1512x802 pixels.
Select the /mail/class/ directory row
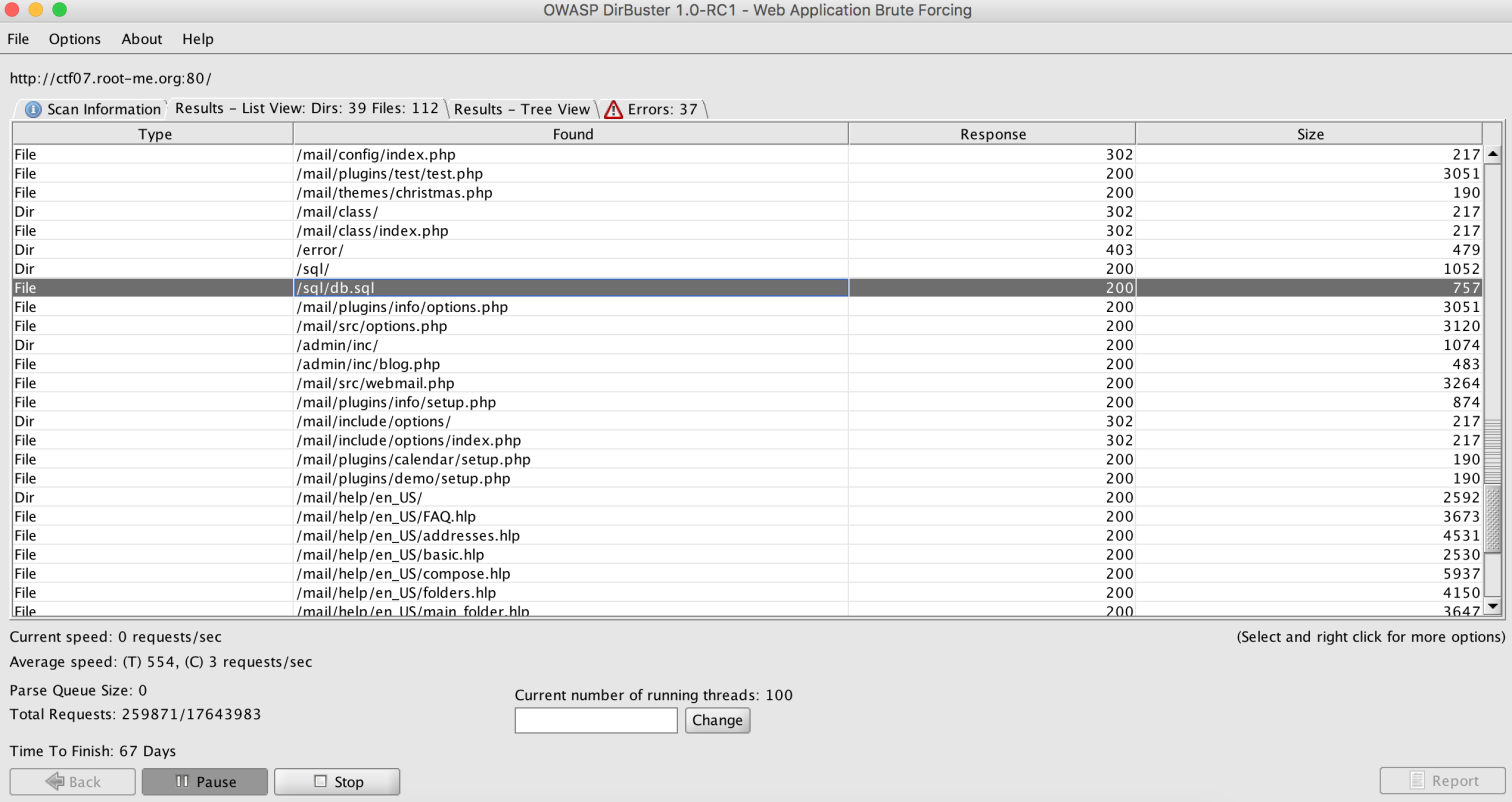tap(747, 212)
